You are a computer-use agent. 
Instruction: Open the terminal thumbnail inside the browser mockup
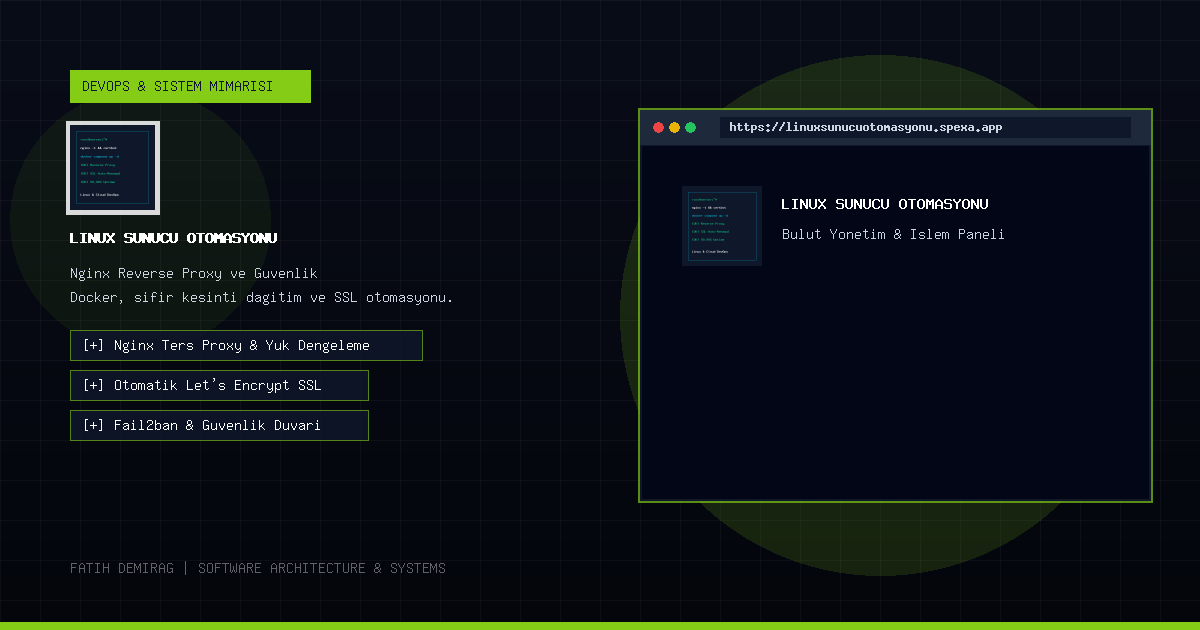[x=722, y=226]
